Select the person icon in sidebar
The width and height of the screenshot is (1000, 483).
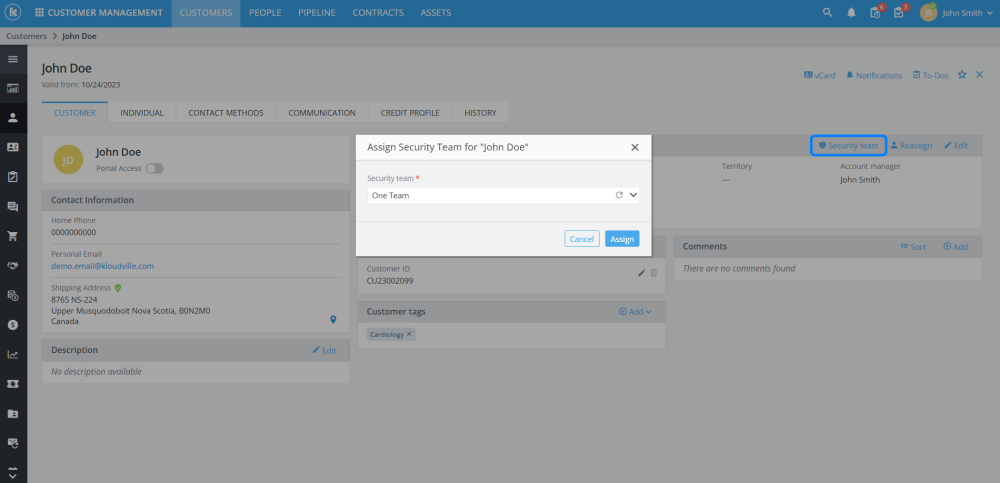click(x=13, y=117)
